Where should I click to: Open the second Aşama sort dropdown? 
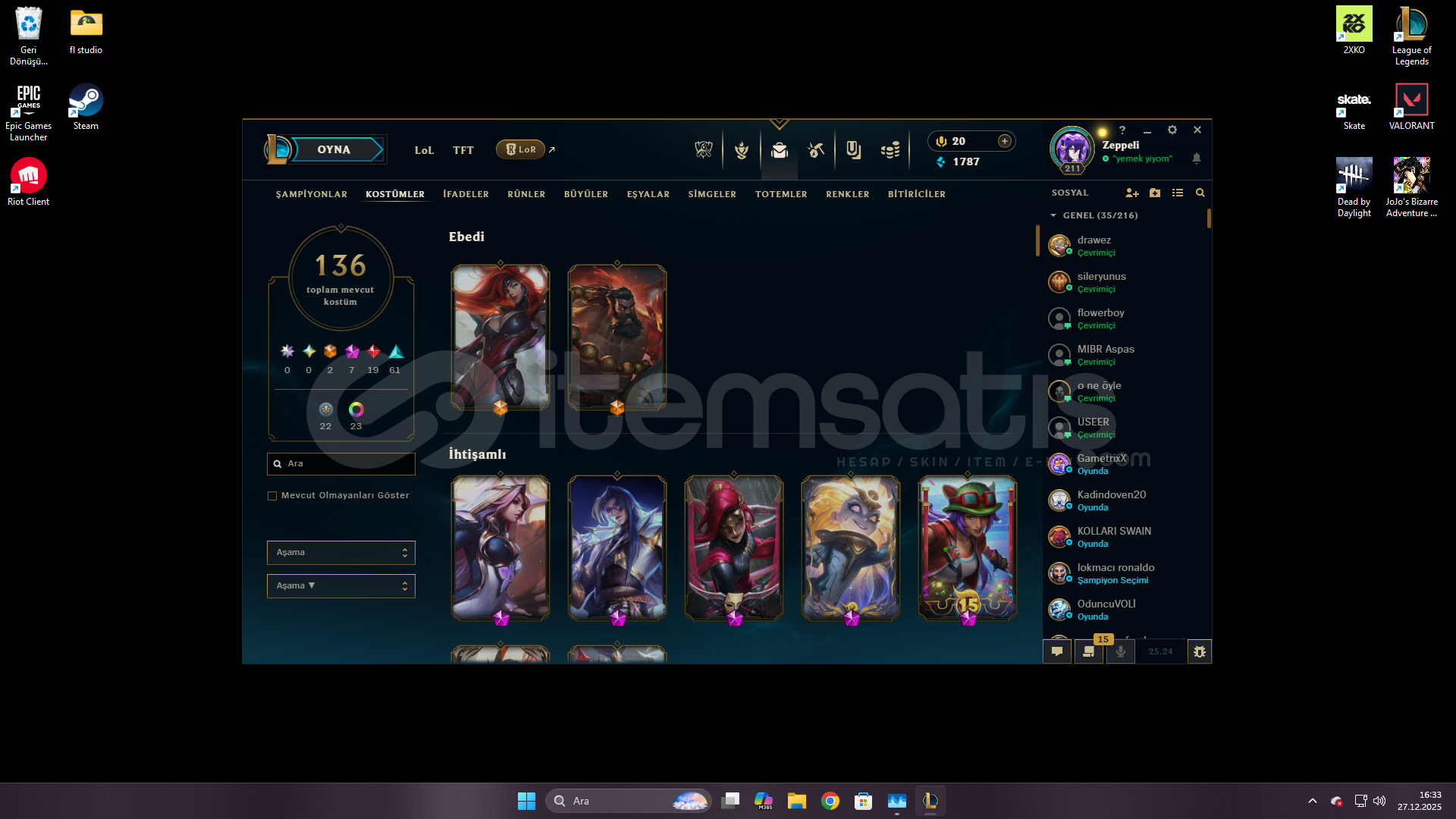[x=340, y=586]
